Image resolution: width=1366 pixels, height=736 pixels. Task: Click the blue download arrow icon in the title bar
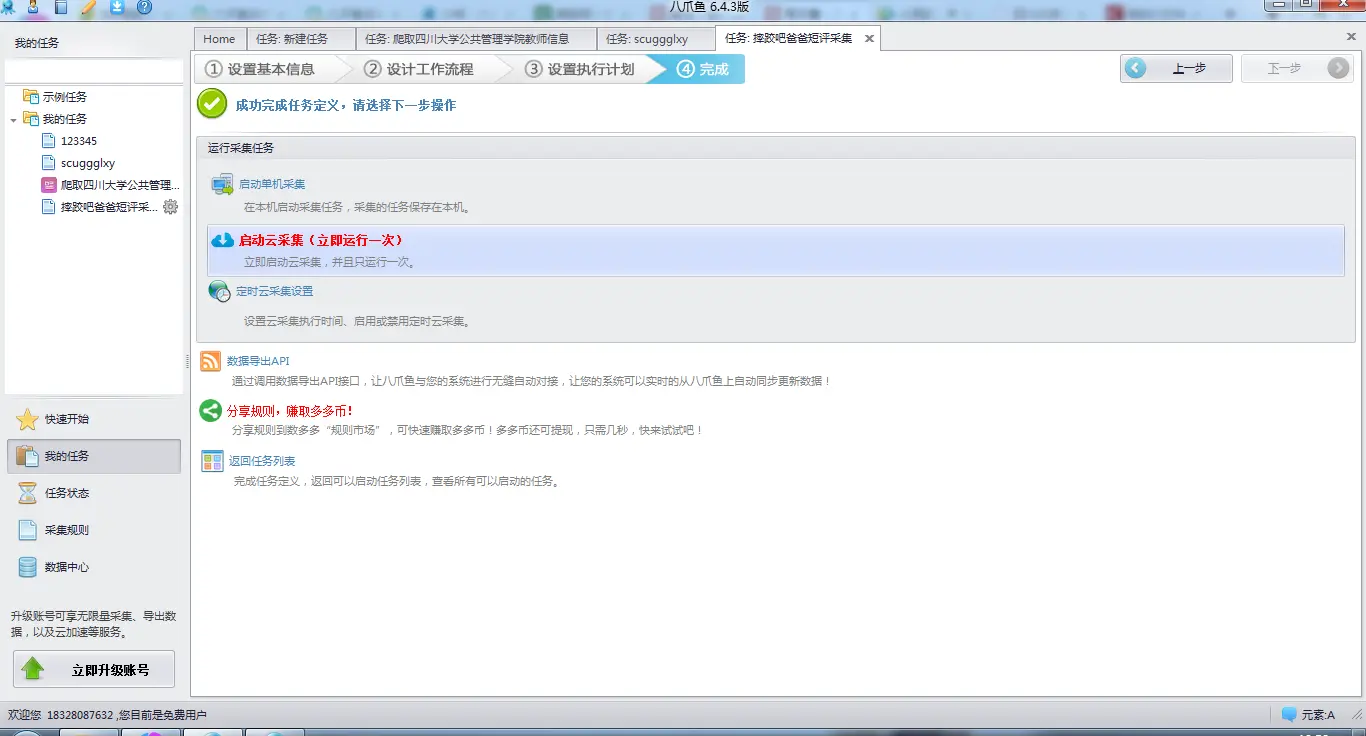117,7
